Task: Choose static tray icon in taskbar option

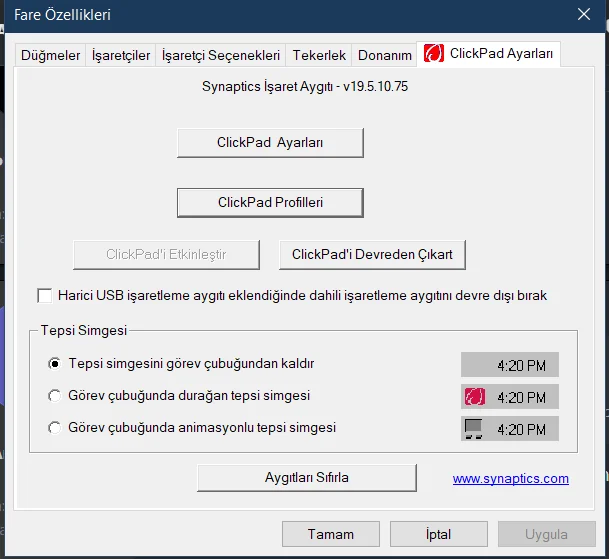Action: (54, 396)
